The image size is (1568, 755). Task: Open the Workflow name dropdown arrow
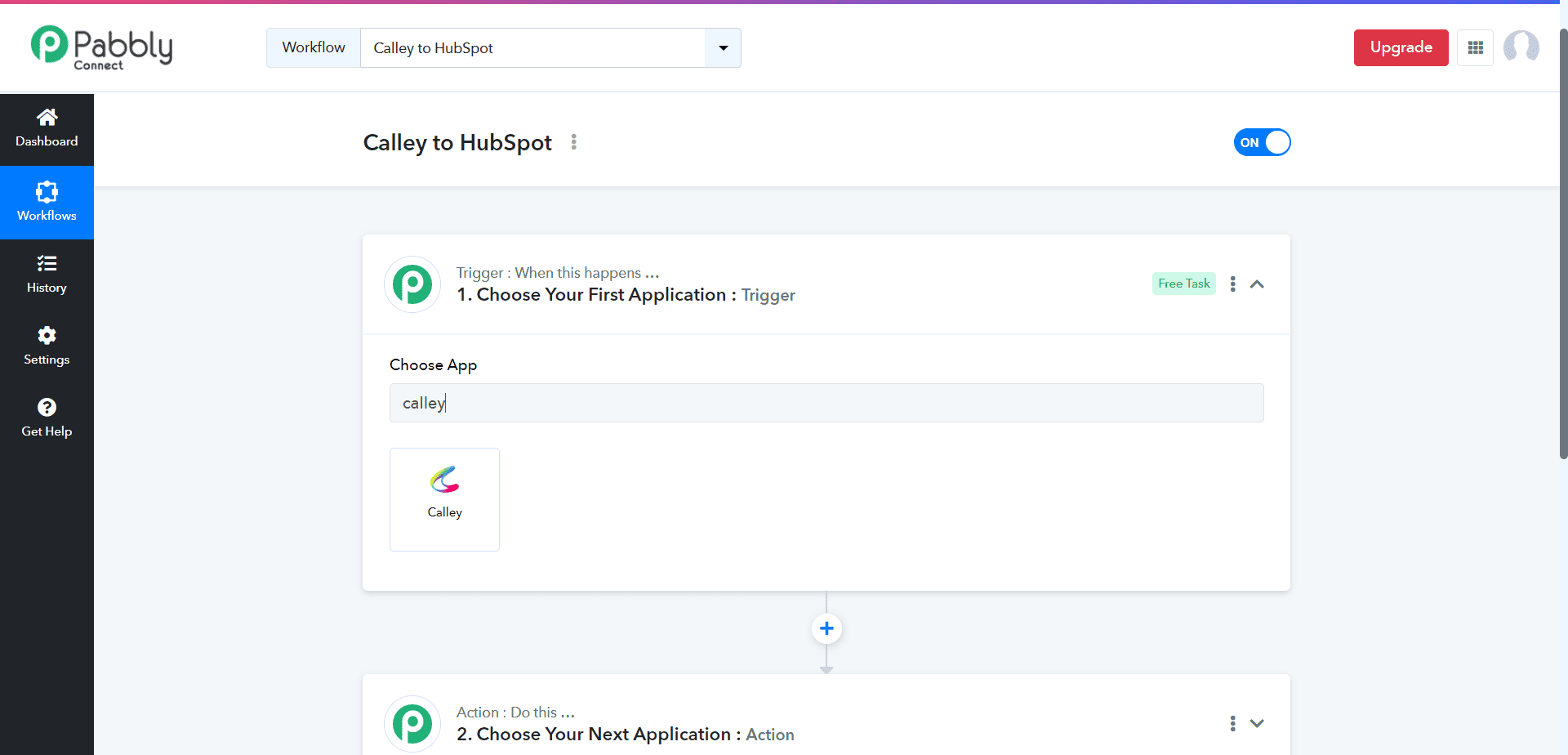coord(723,48)
